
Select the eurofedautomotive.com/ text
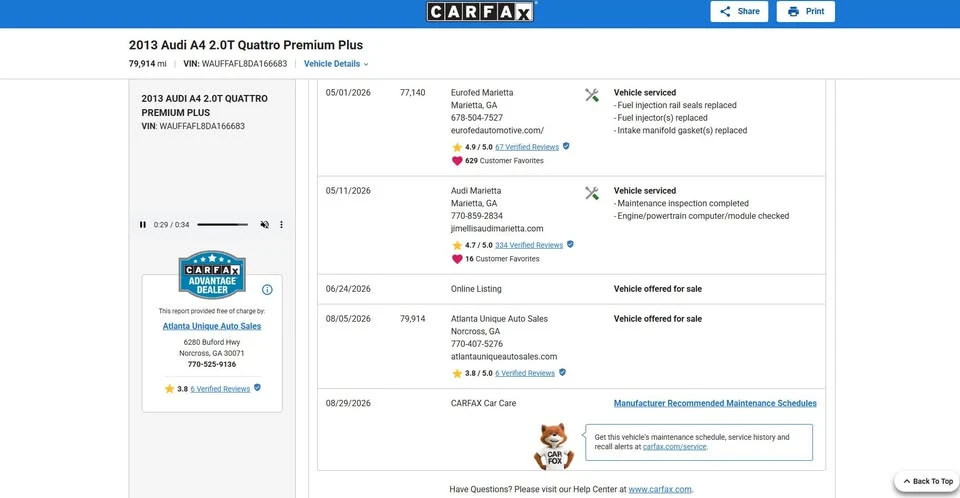(x=497, y=130)
